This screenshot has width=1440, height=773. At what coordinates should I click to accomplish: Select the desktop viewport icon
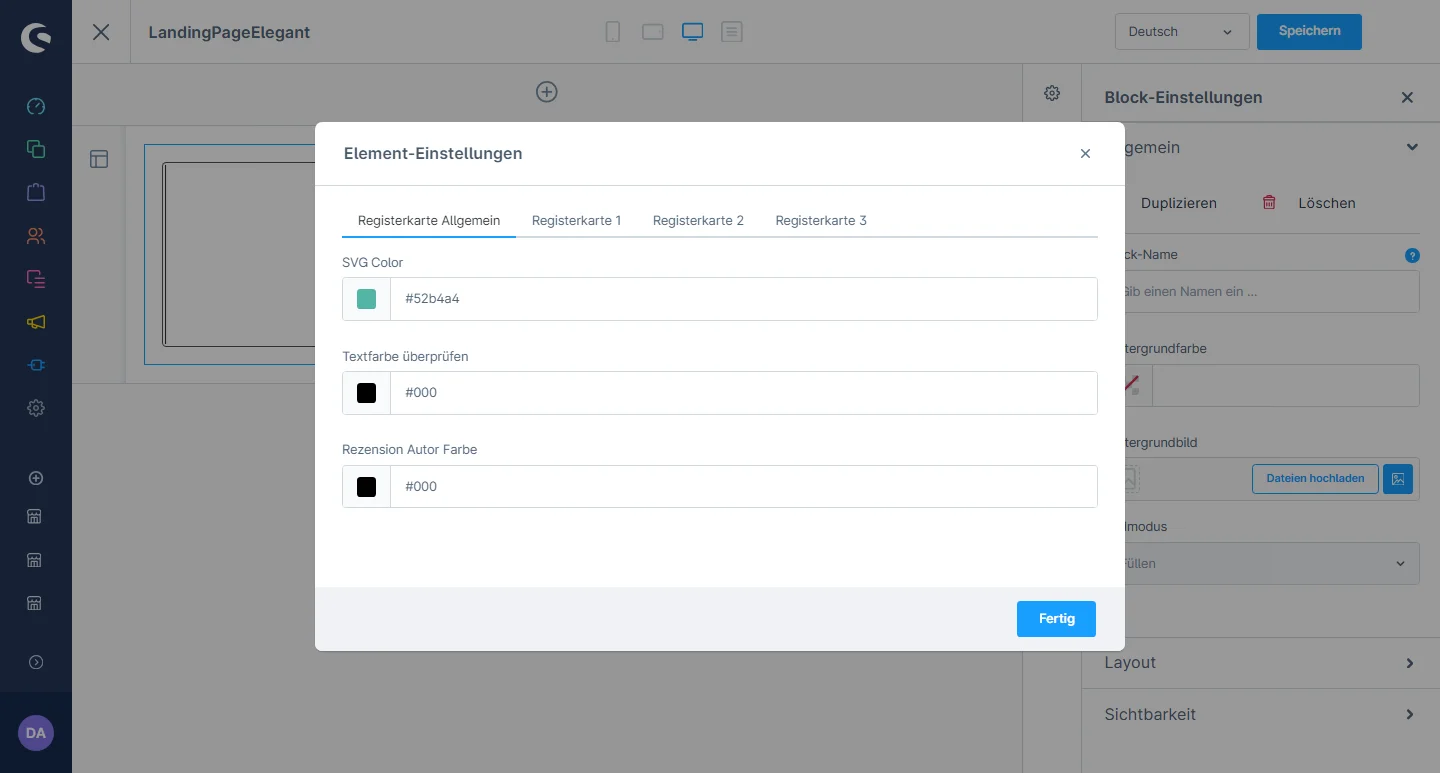(x=692, y=32)
